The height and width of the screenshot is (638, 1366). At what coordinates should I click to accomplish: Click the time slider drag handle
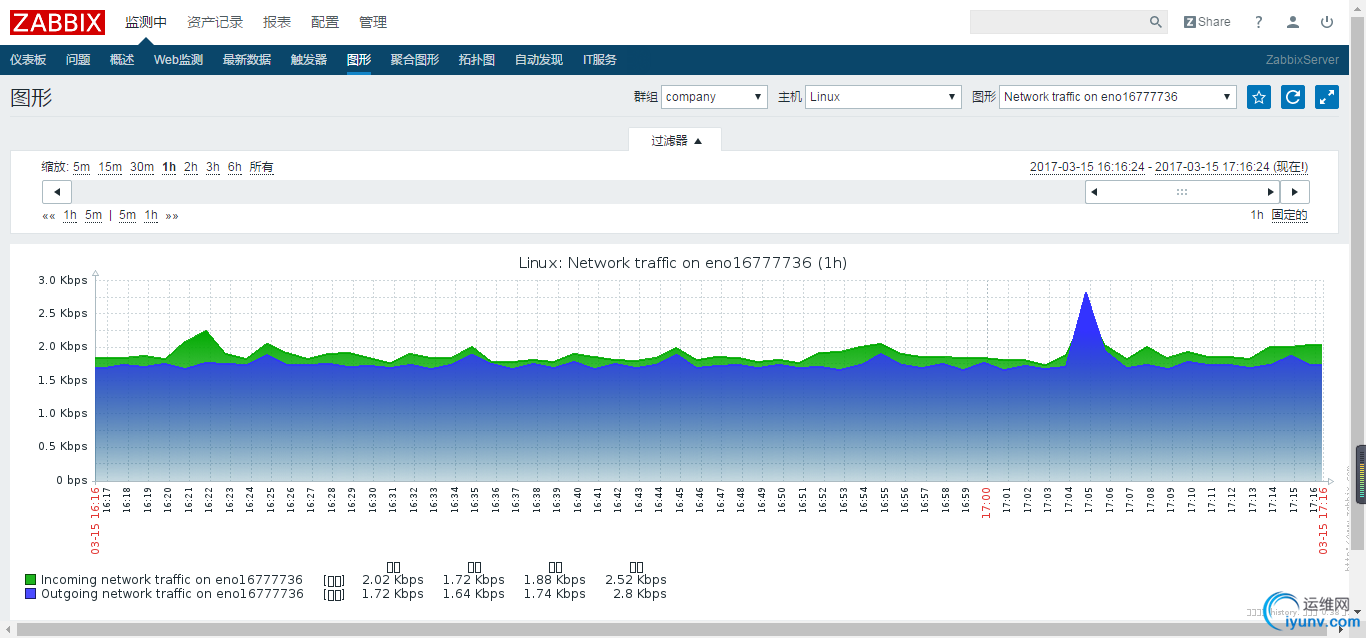coord(1182,192)
